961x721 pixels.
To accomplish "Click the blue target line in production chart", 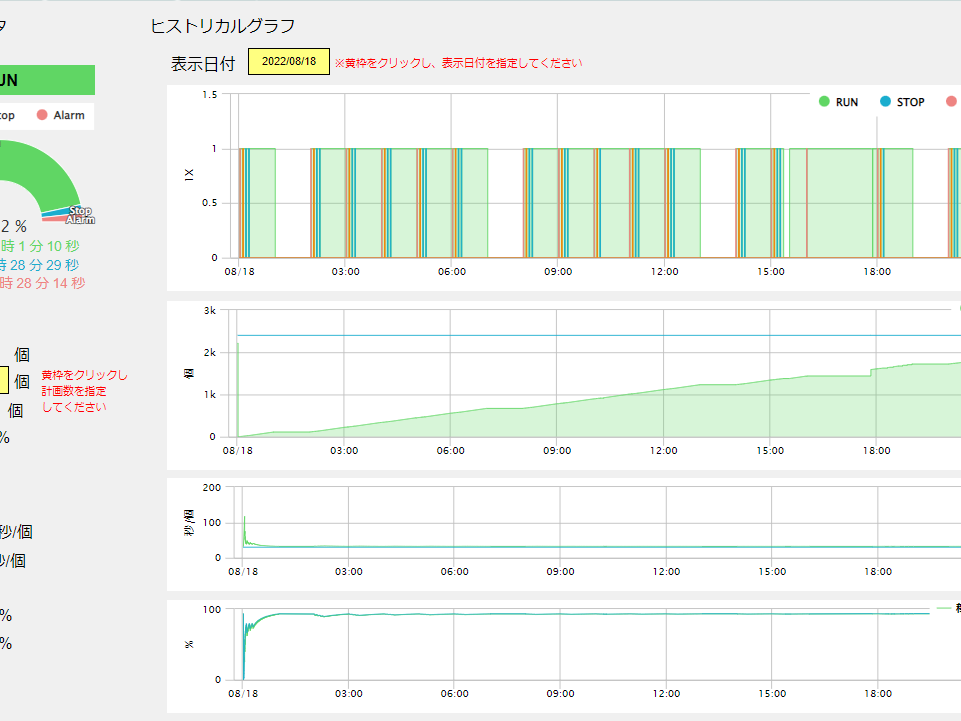I will 600,335.
